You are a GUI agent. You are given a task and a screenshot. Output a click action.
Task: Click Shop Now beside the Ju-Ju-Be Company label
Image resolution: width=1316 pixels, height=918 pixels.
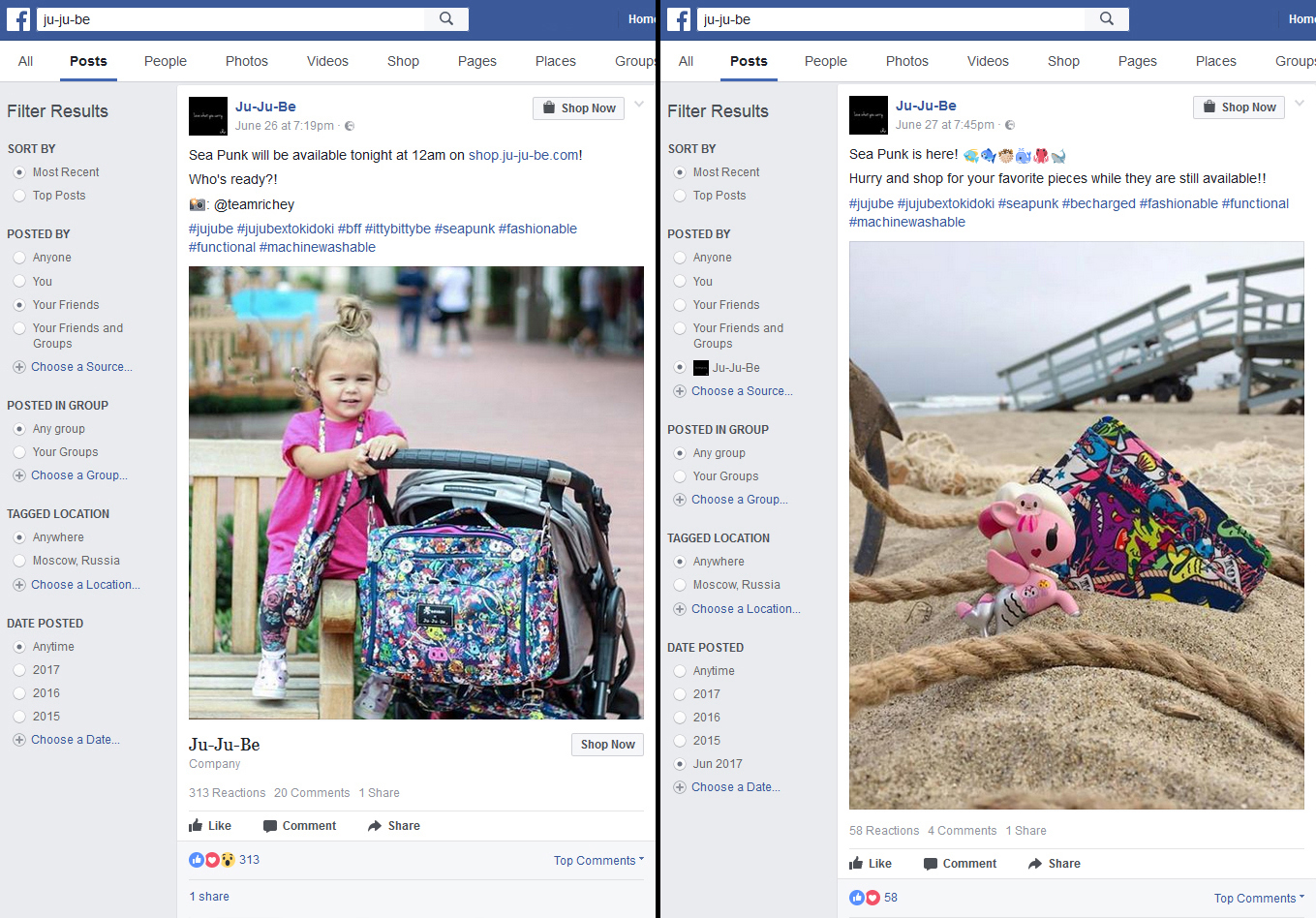[x=607, y=745]
